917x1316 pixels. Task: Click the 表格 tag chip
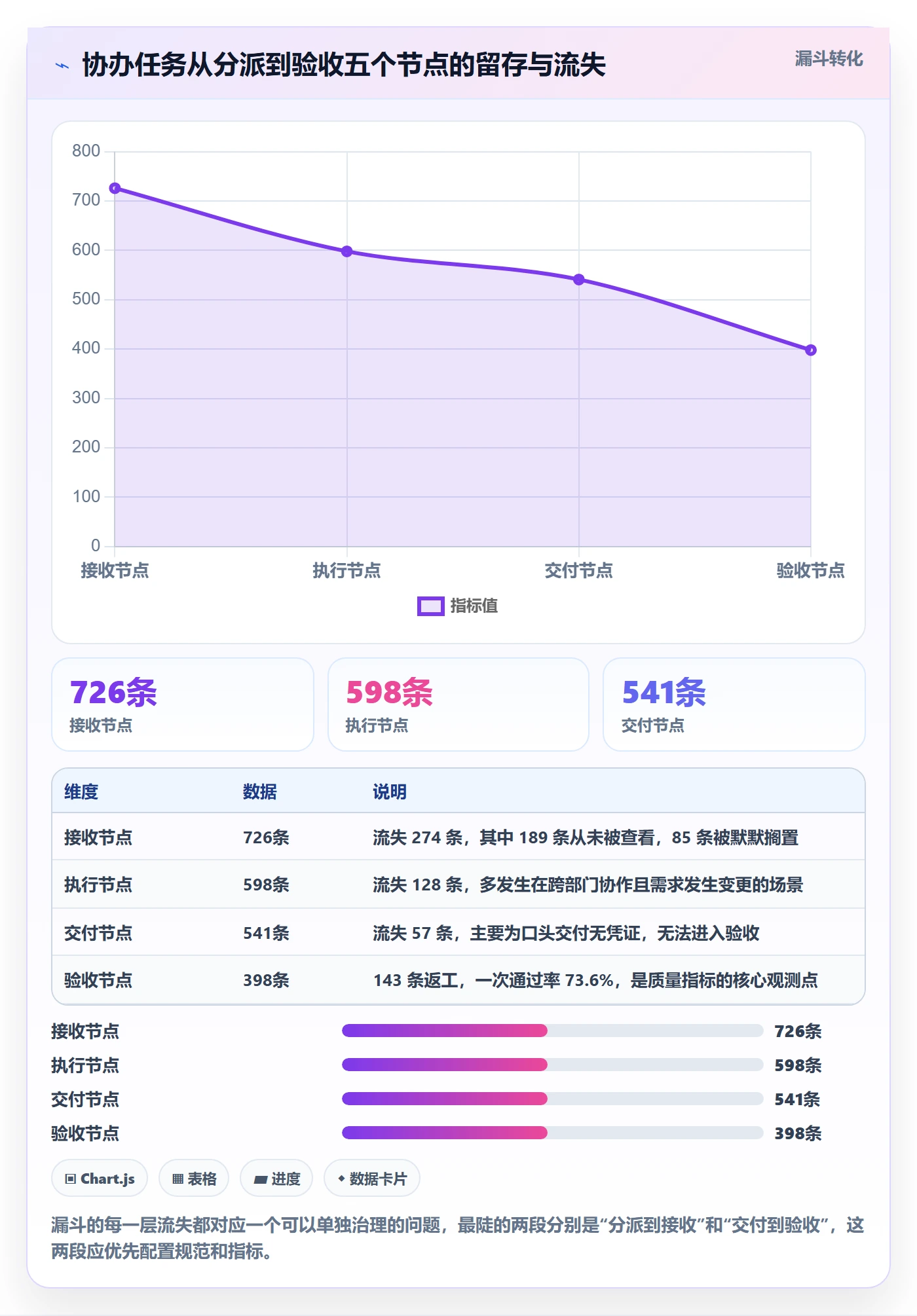(194, 1179)
